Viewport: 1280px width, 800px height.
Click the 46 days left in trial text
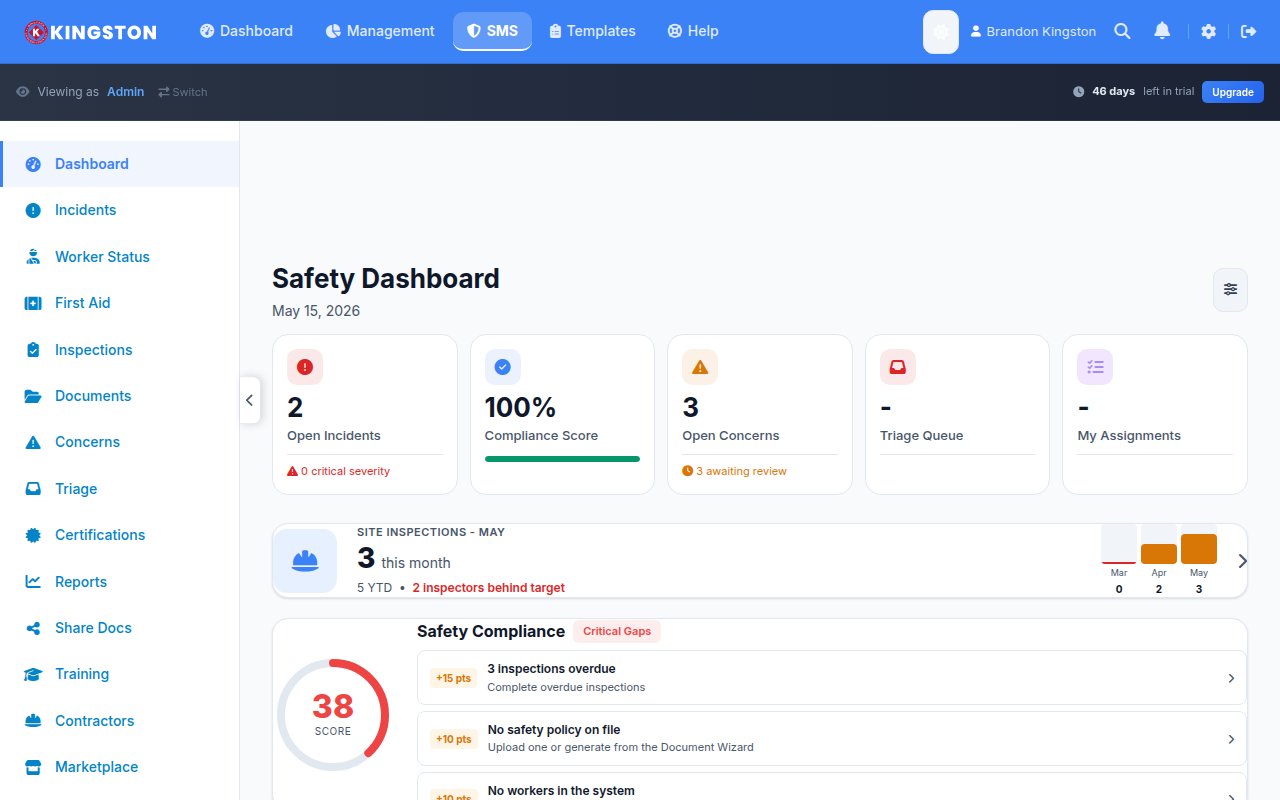pos(1143,92)
